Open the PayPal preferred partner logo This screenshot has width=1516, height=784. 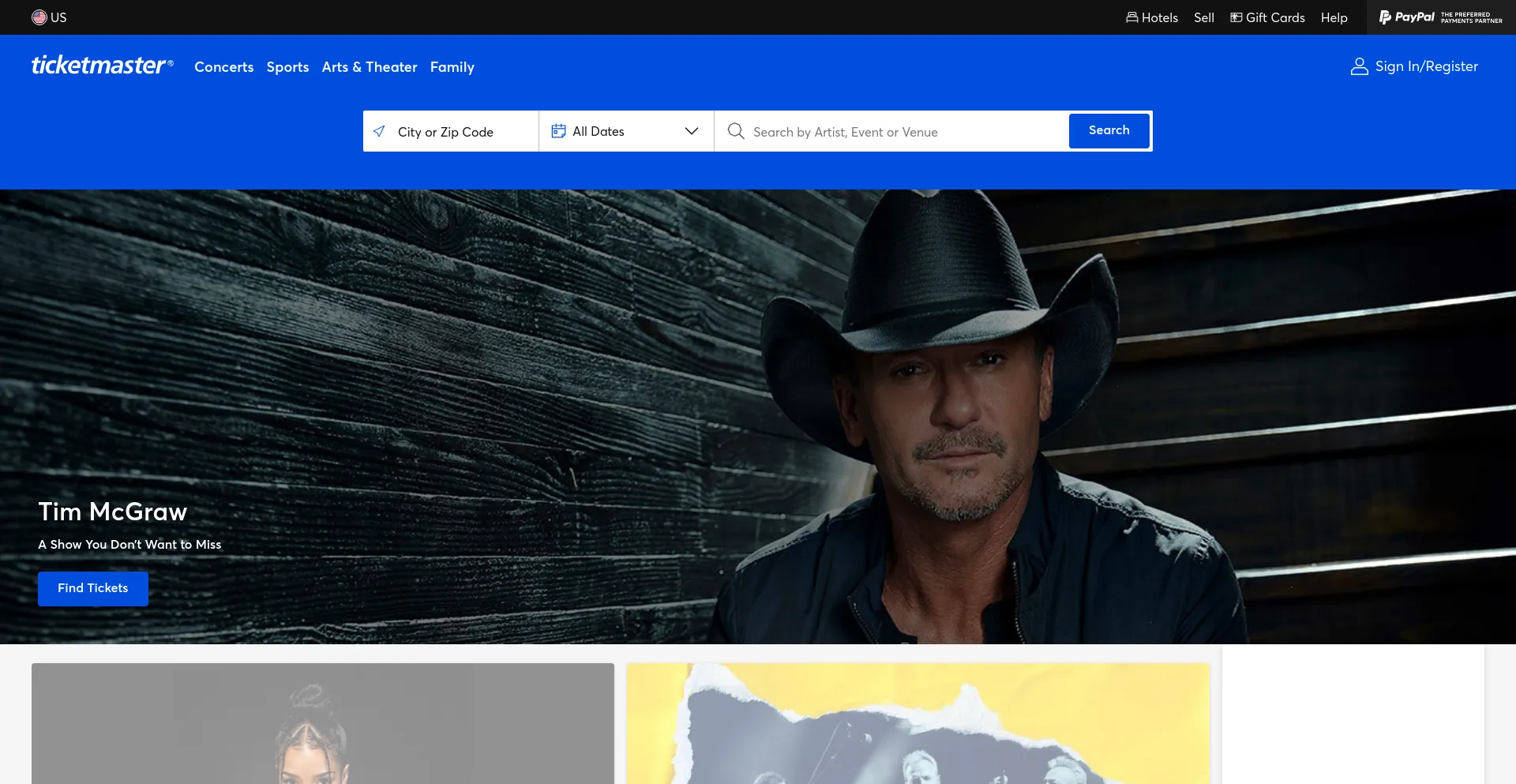(x=1441, y=17)
